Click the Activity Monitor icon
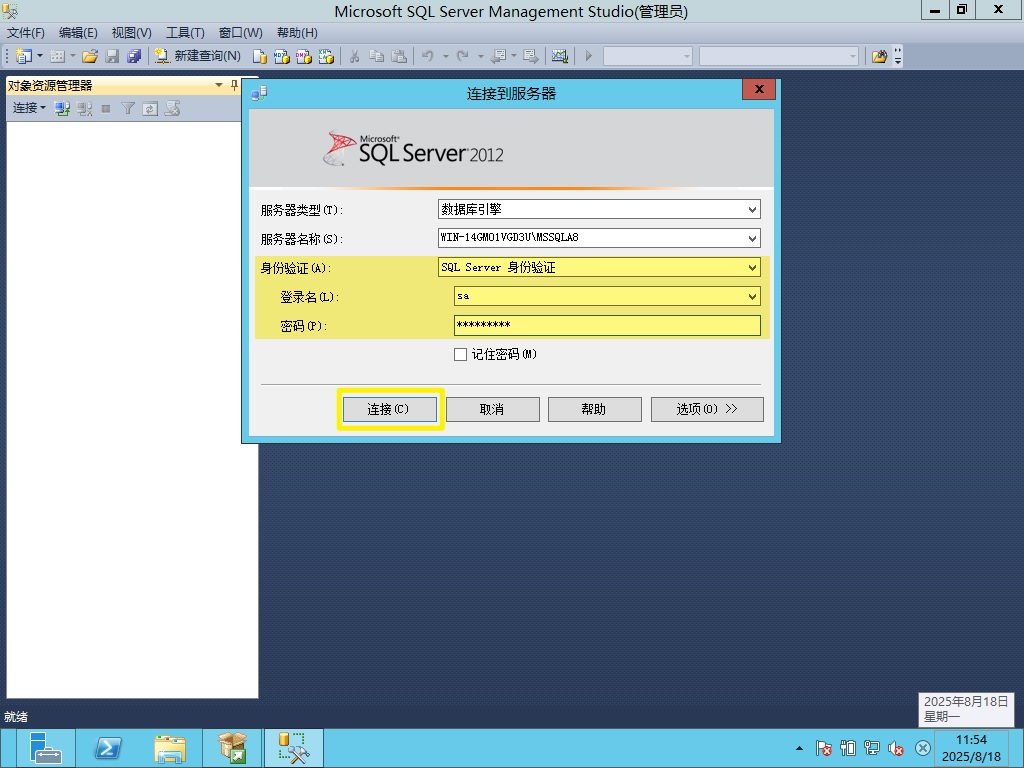The width and height of the screenshot is (1024, 768). (x=560, y=56)
